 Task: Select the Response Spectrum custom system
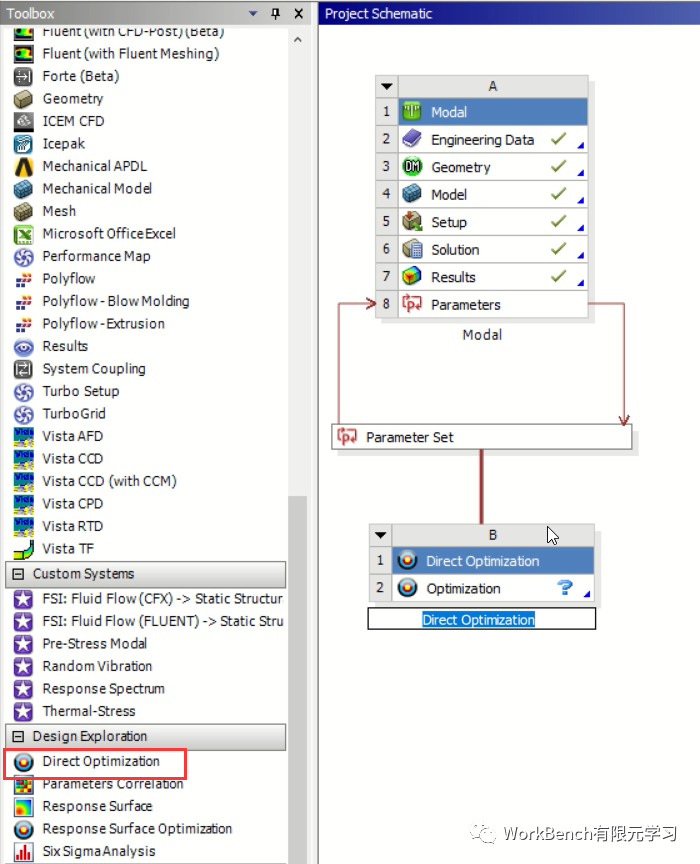[104, 689]
